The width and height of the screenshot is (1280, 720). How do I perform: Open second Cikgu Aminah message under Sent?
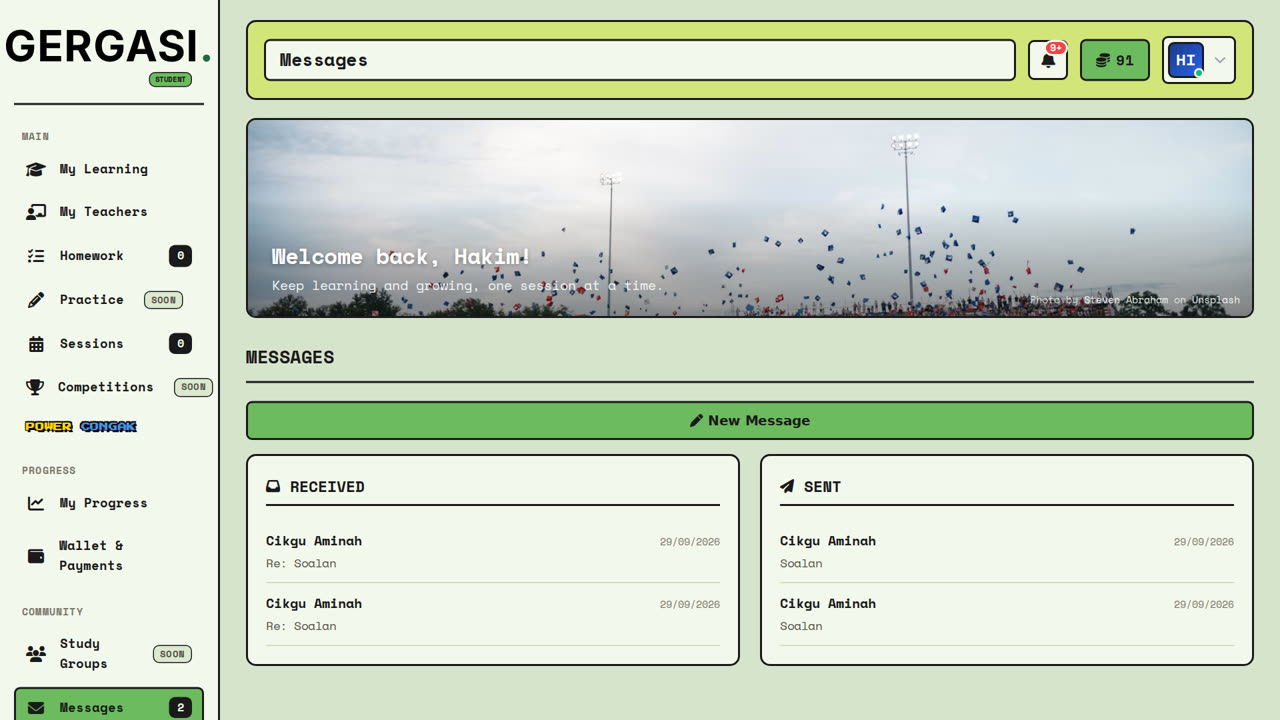point(1007,615)
